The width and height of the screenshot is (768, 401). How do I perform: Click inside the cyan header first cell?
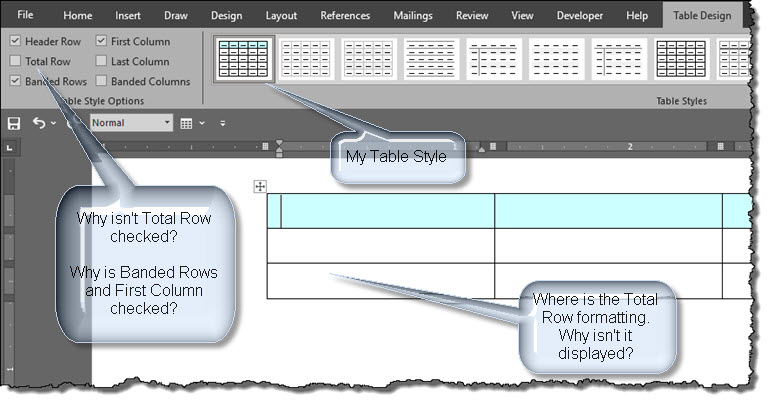381,211
